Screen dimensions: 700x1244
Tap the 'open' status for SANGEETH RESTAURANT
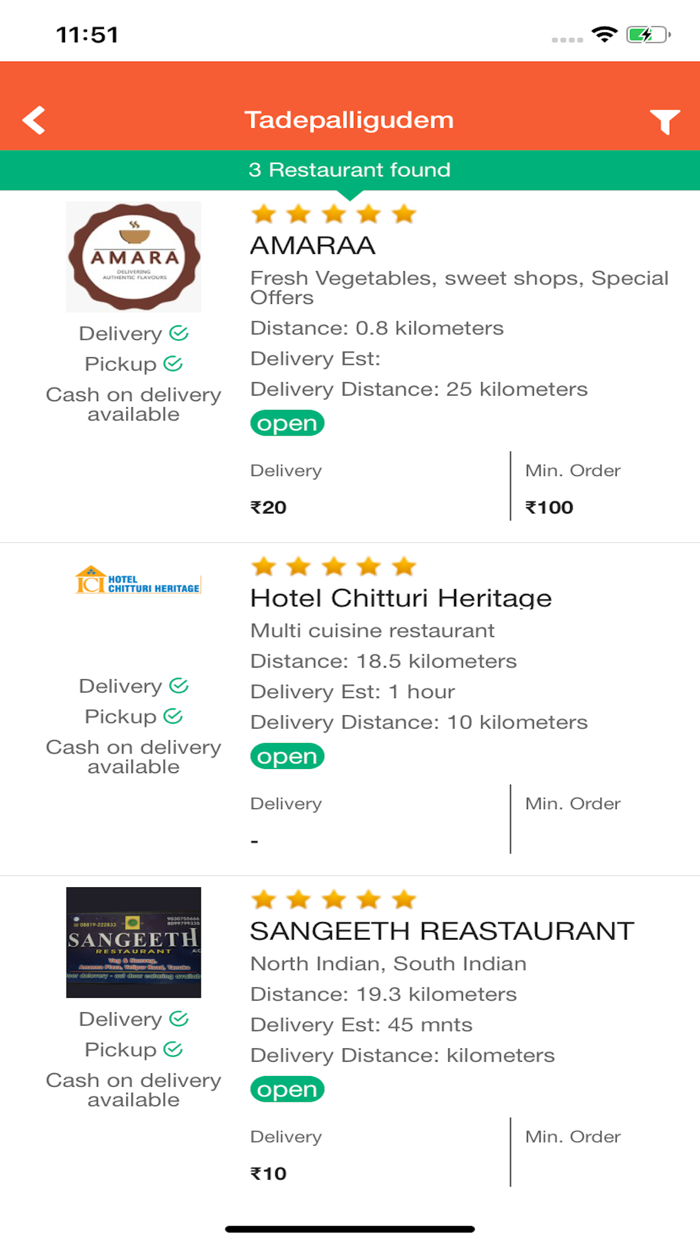[287, 1089]
